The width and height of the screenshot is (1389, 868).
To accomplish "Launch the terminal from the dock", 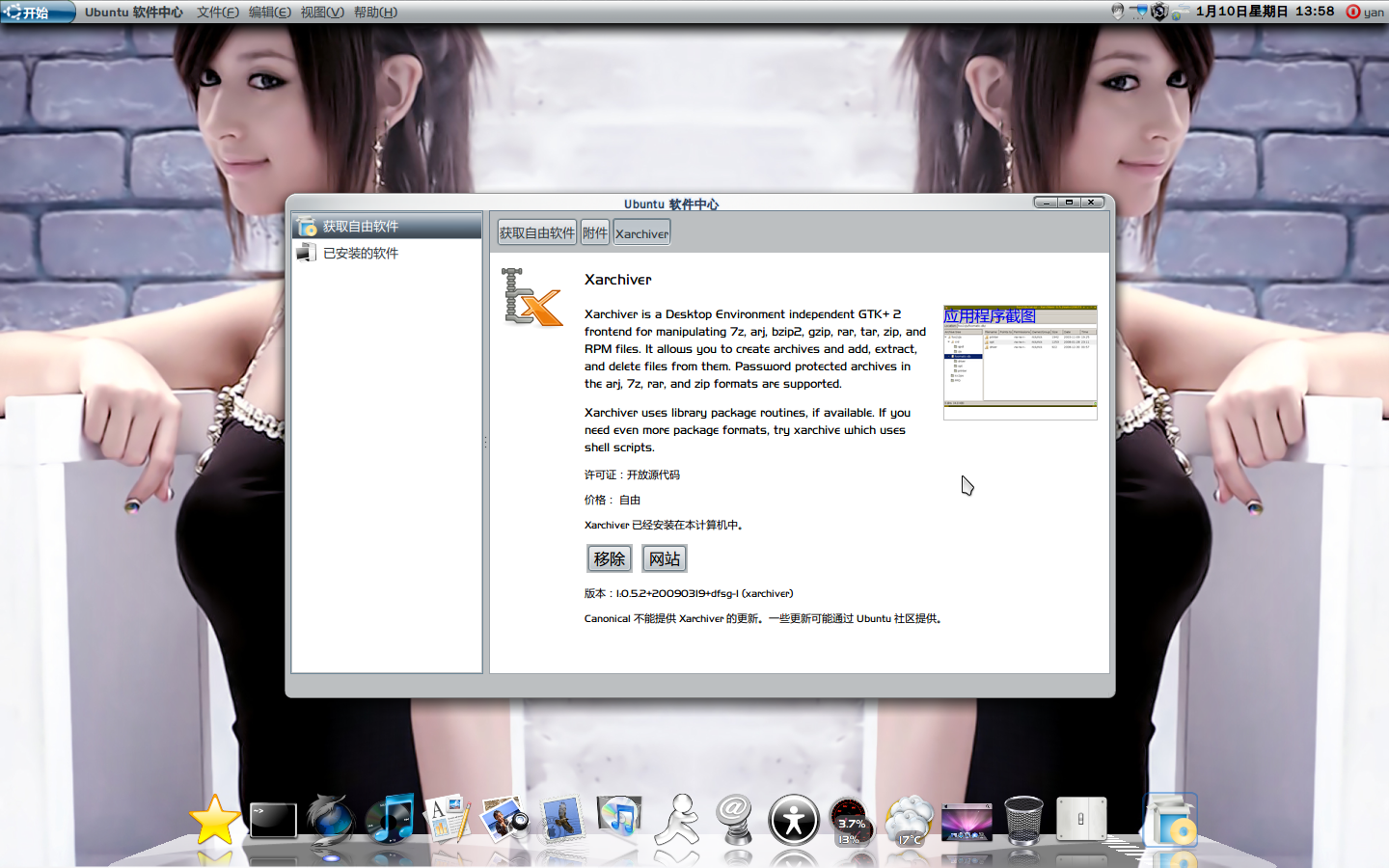I will [x=274, y=821].
